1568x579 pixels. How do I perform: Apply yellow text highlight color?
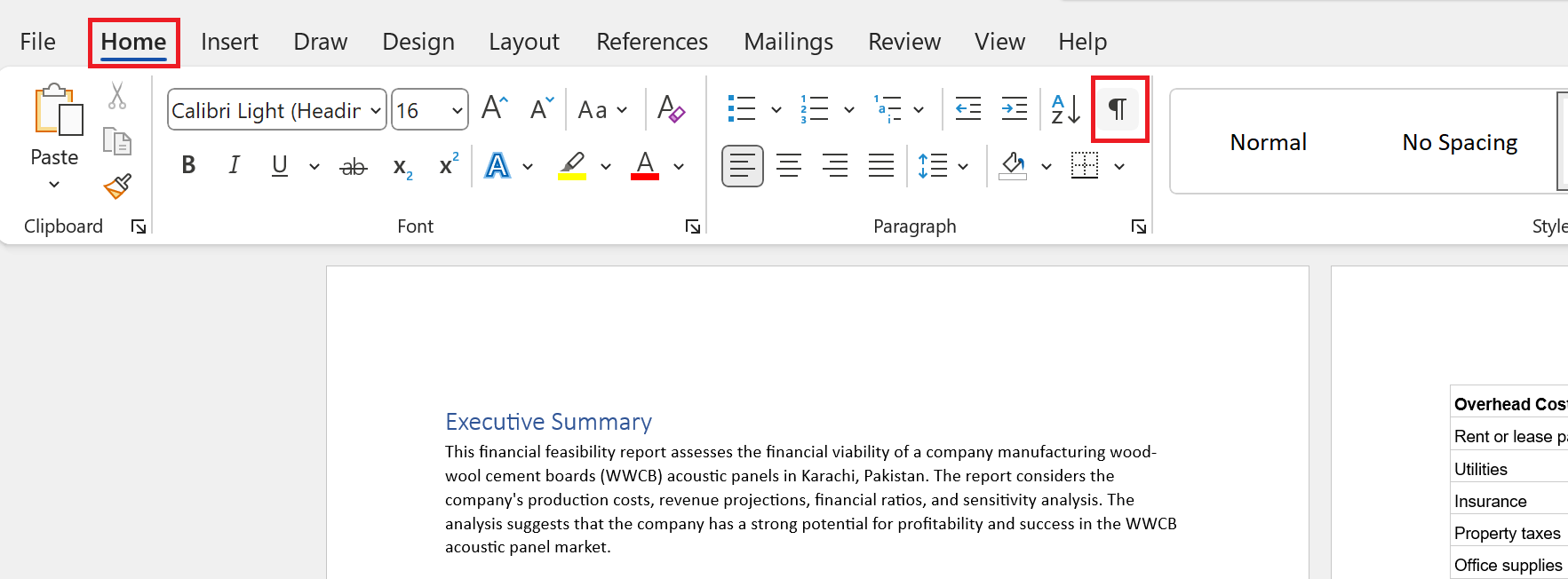pyautogui.click(x=572, y=165)
